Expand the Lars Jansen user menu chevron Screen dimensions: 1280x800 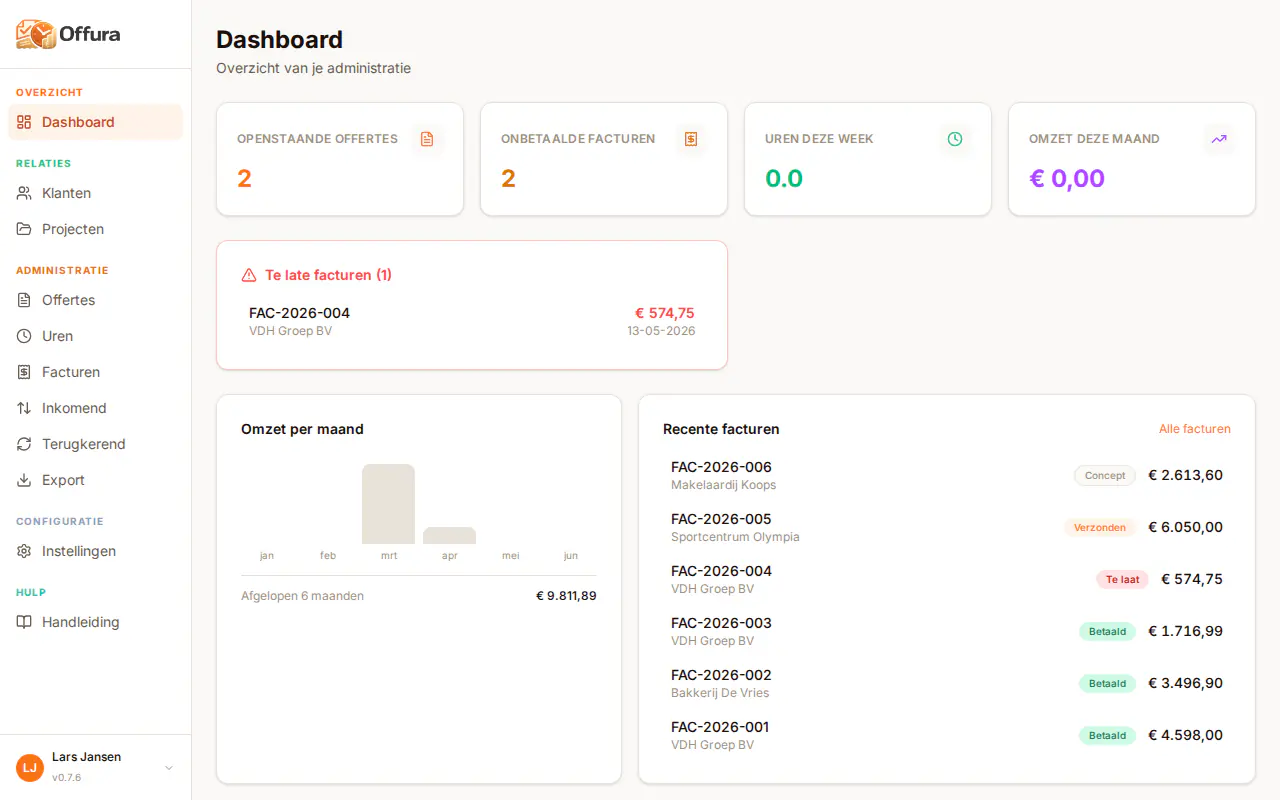point(169,767)
